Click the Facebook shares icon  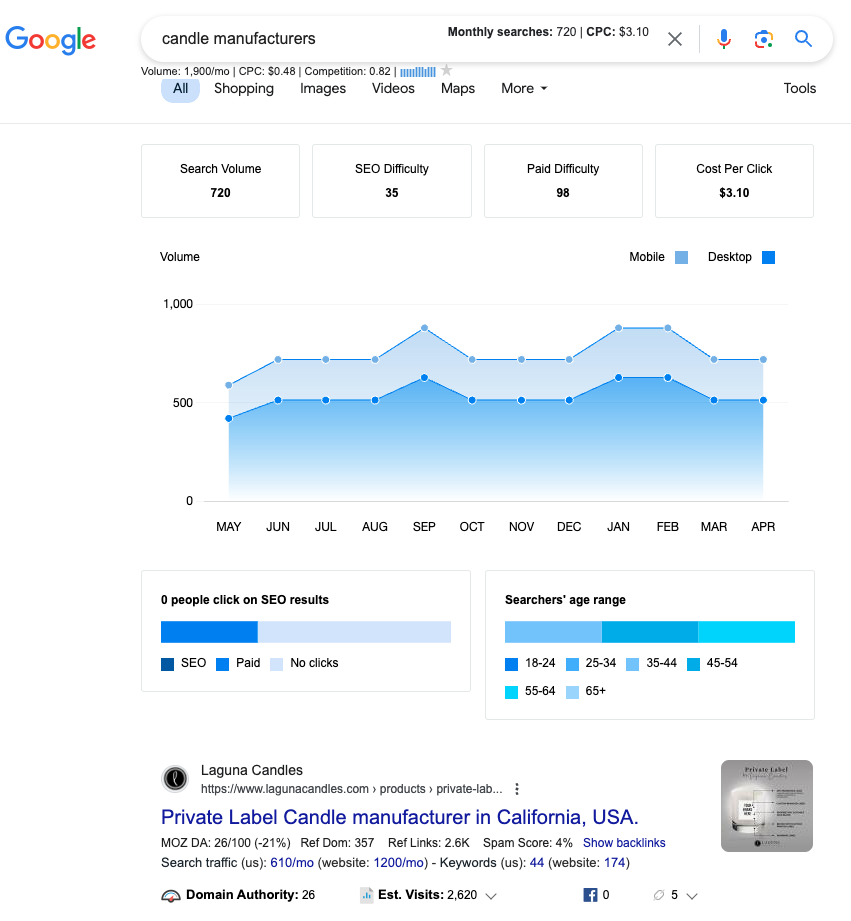[x=589, y=895]
